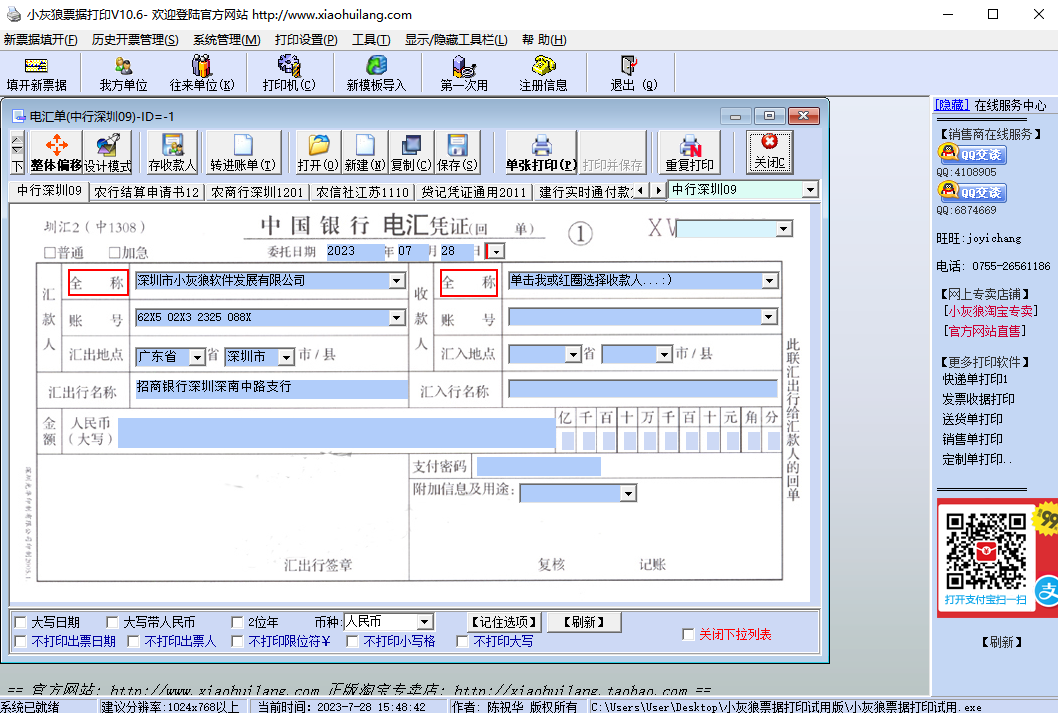Switch to 设计模式 design mode
The image size is (1058, 713).
click(x=107, y=152)
